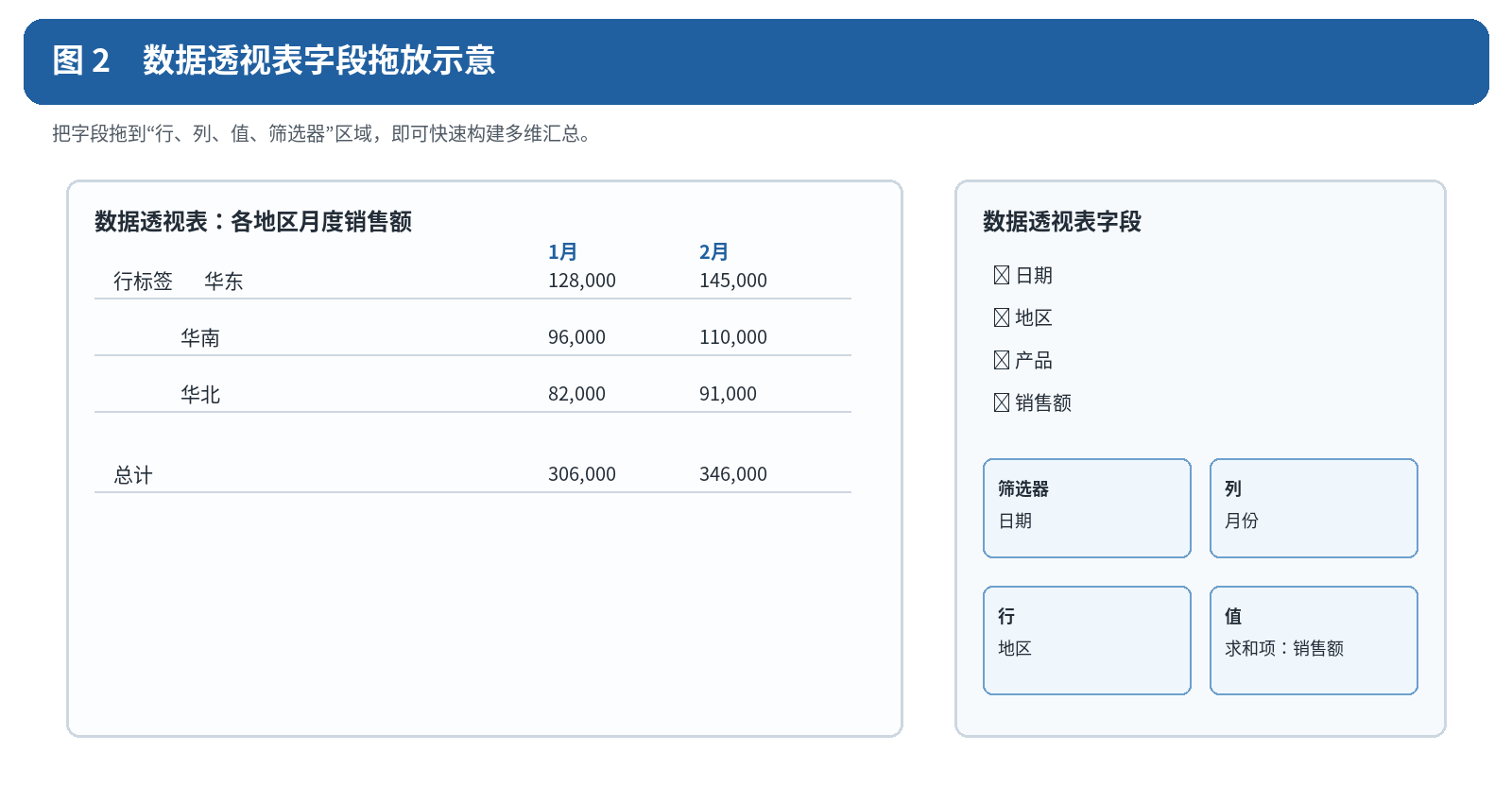Click the 306,000 total cell
The image size is (1512, 803).
coord(582,474)
